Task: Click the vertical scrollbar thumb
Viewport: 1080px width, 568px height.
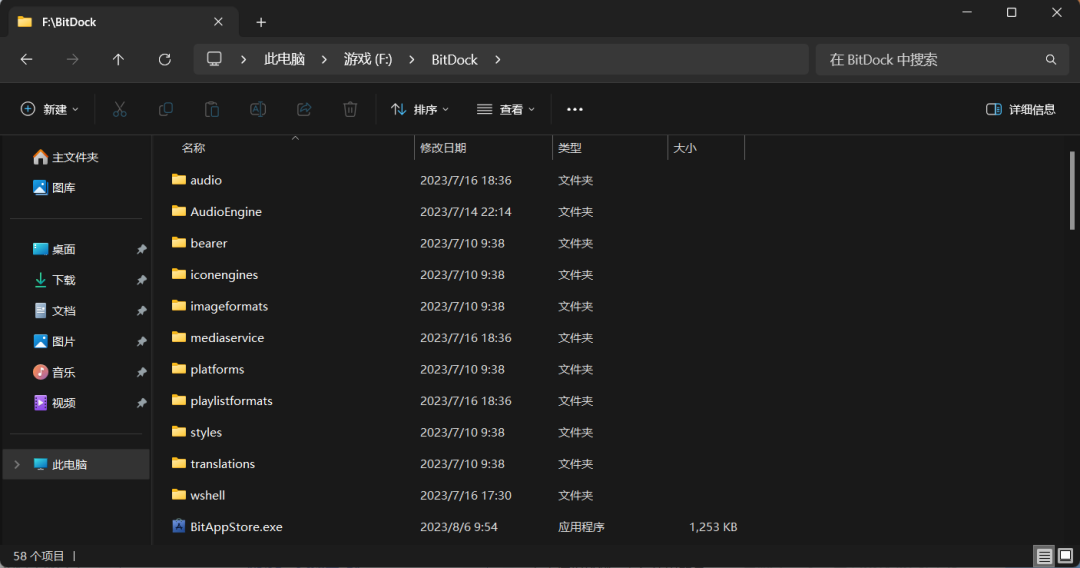Action: pyautogui.click(x=1072, y=191)
